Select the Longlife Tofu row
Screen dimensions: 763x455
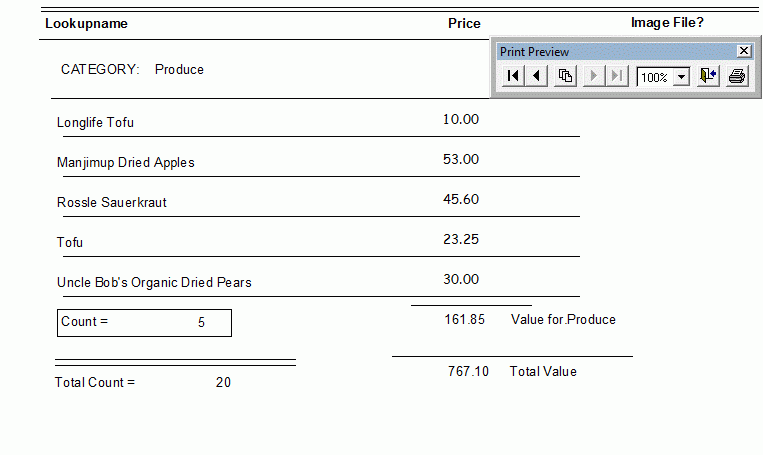(95, 122)
